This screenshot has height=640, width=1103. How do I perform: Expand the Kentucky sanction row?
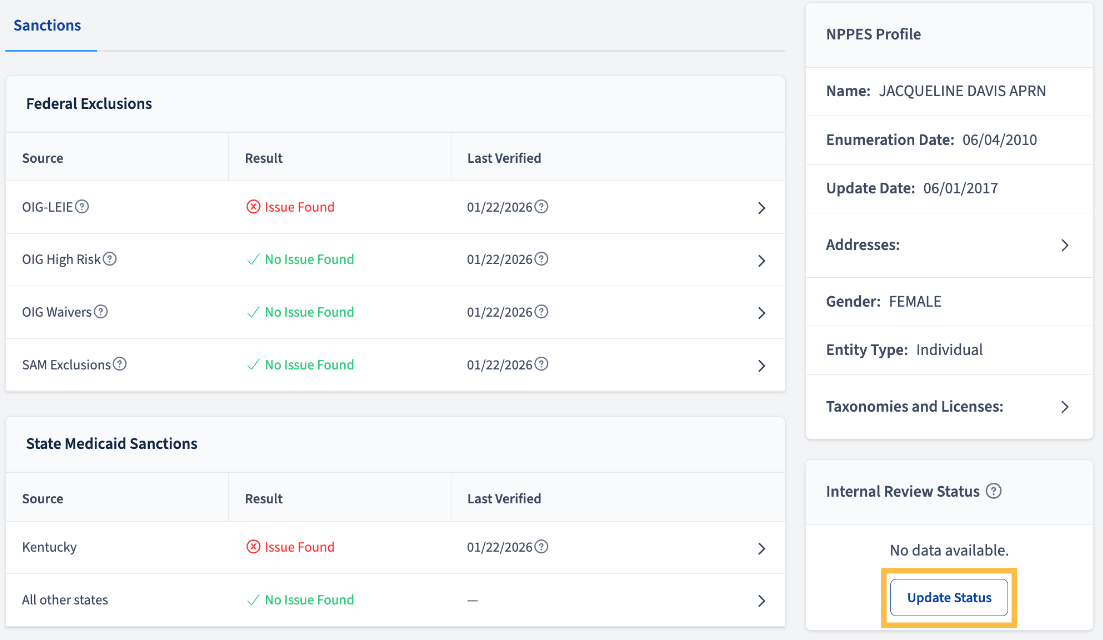click(x=761, y=548)
